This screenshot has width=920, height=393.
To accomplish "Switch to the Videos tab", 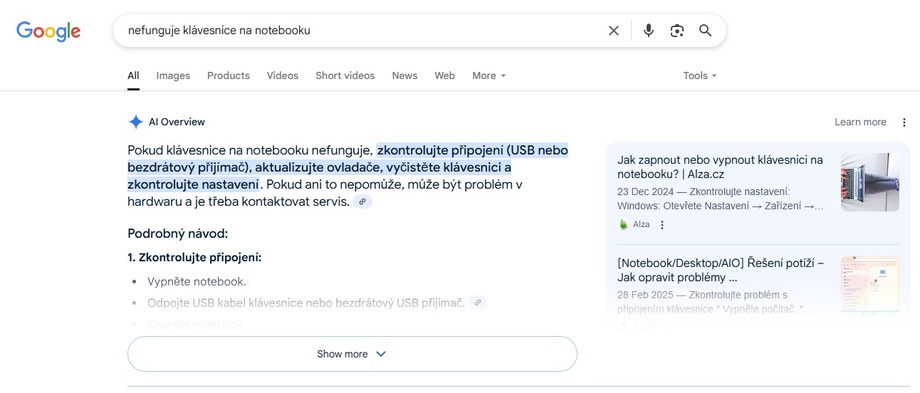I will pos(282,76).
